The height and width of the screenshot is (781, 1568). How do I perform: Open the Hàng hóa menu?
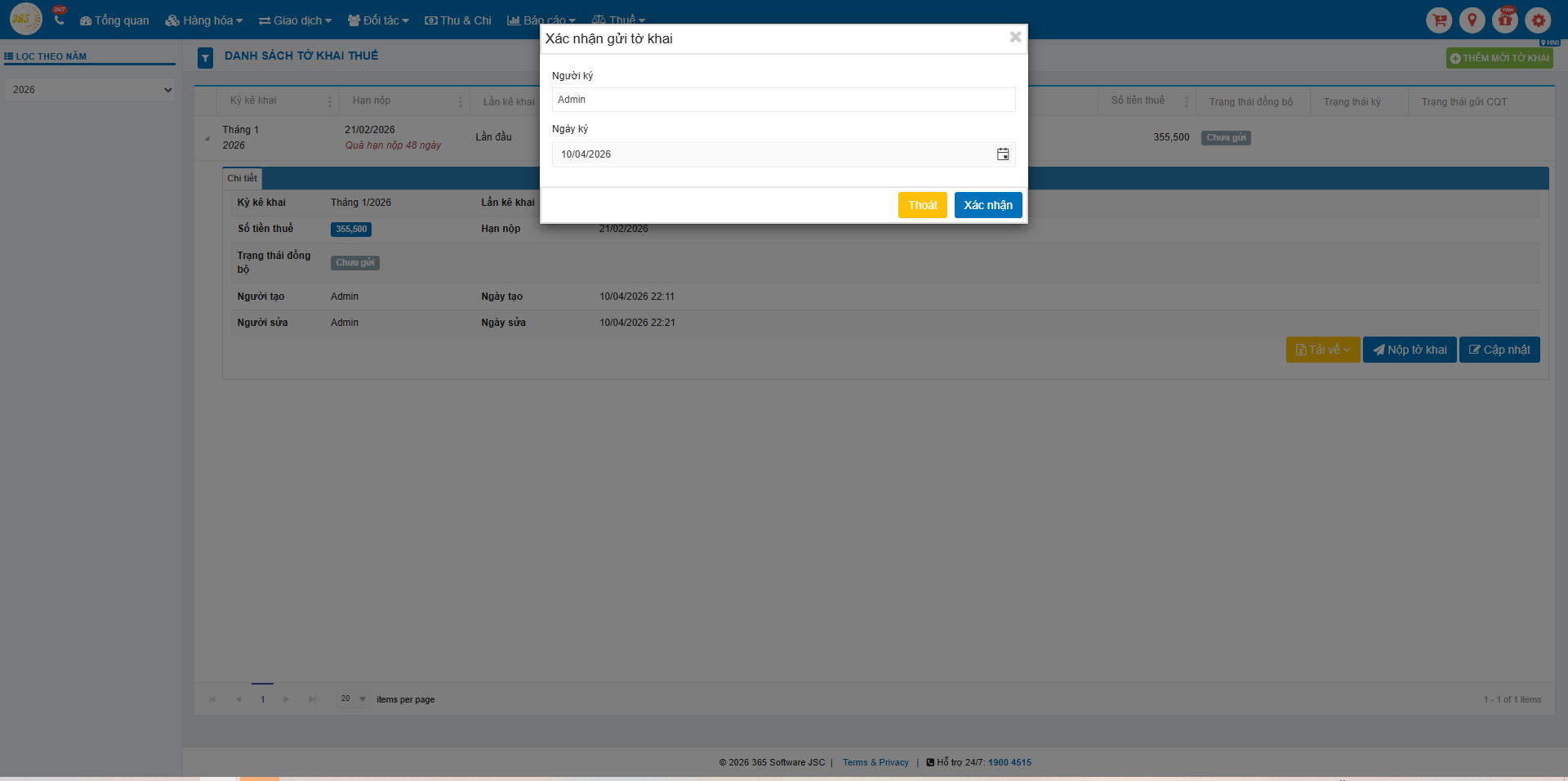coord(204,20)
